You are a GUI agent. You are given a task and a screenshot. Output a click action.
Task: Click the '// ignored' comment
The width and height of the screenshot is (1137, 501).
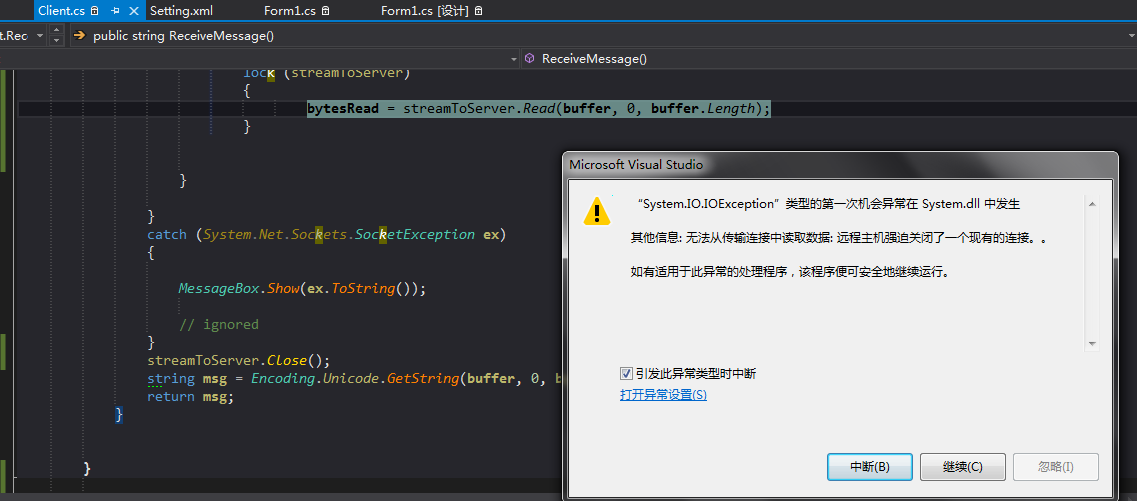pos(218,324)
